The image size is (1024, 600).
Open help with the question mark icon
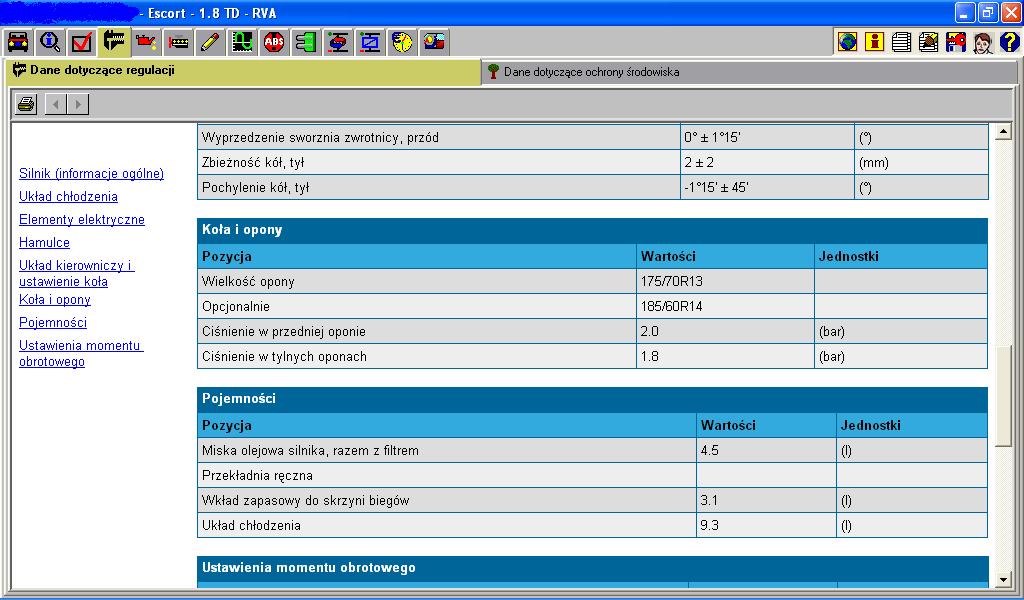1009,42
